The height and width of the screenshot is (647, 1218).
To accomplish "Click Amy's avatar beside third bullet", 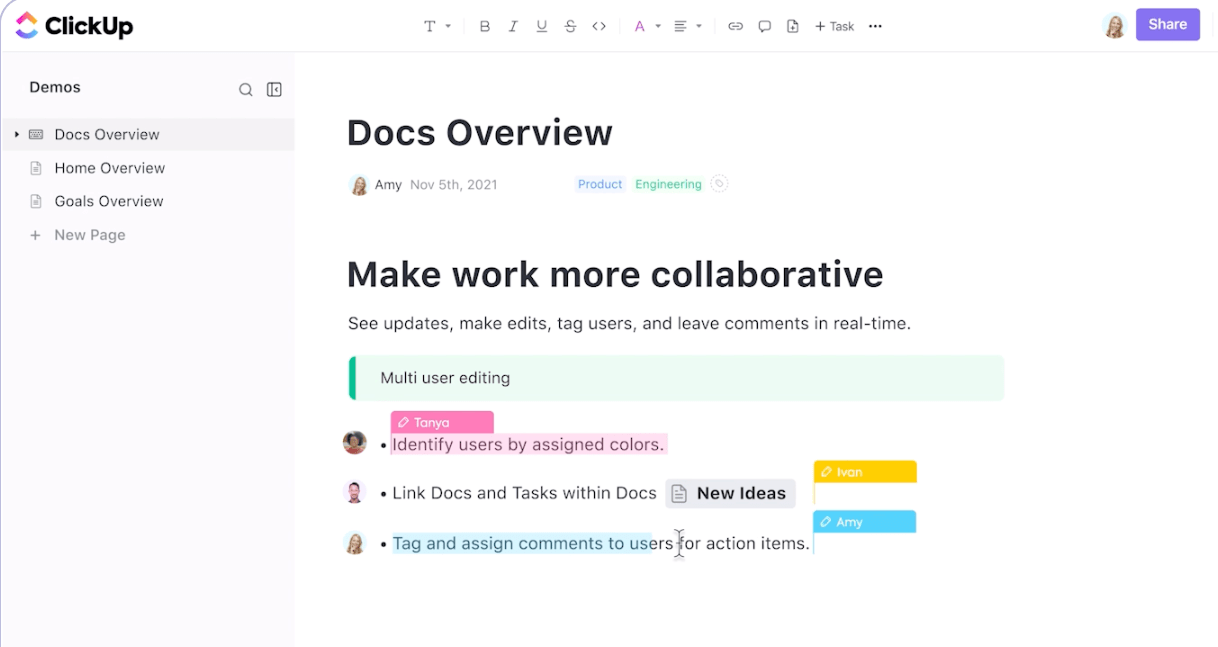I will coord(355,543).
